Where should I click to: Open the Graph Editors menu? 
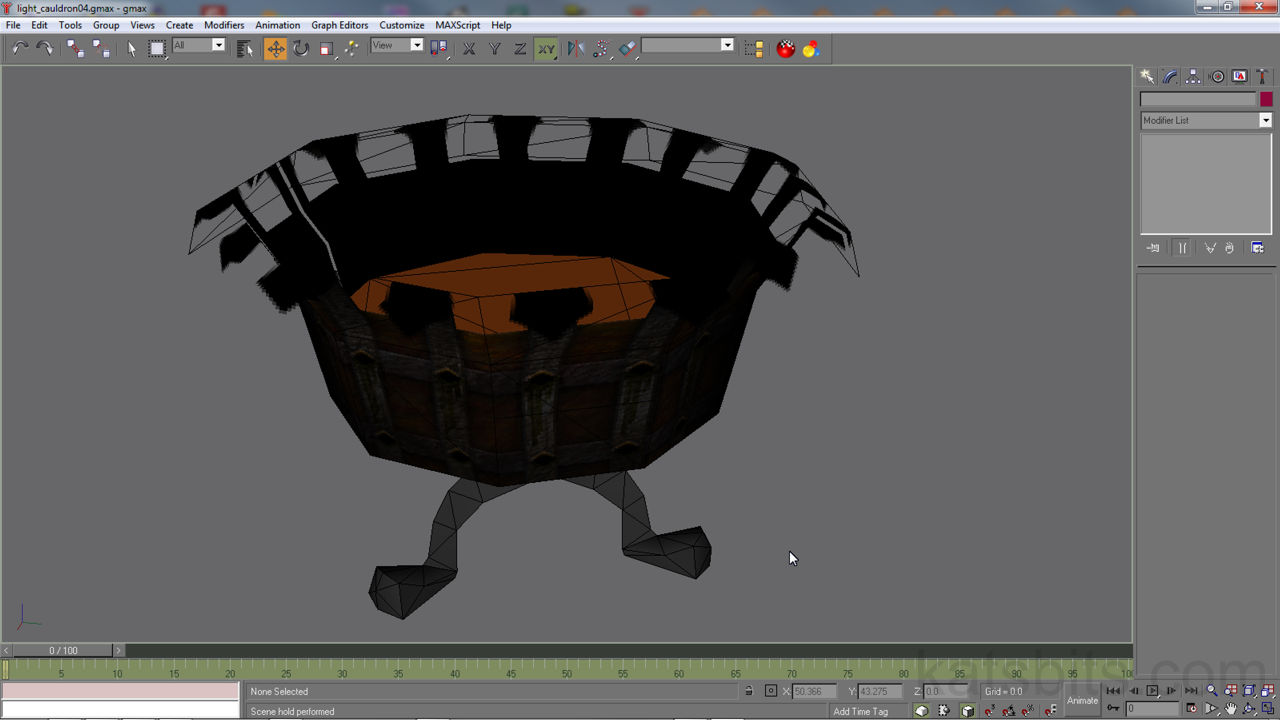click(339, 25)
